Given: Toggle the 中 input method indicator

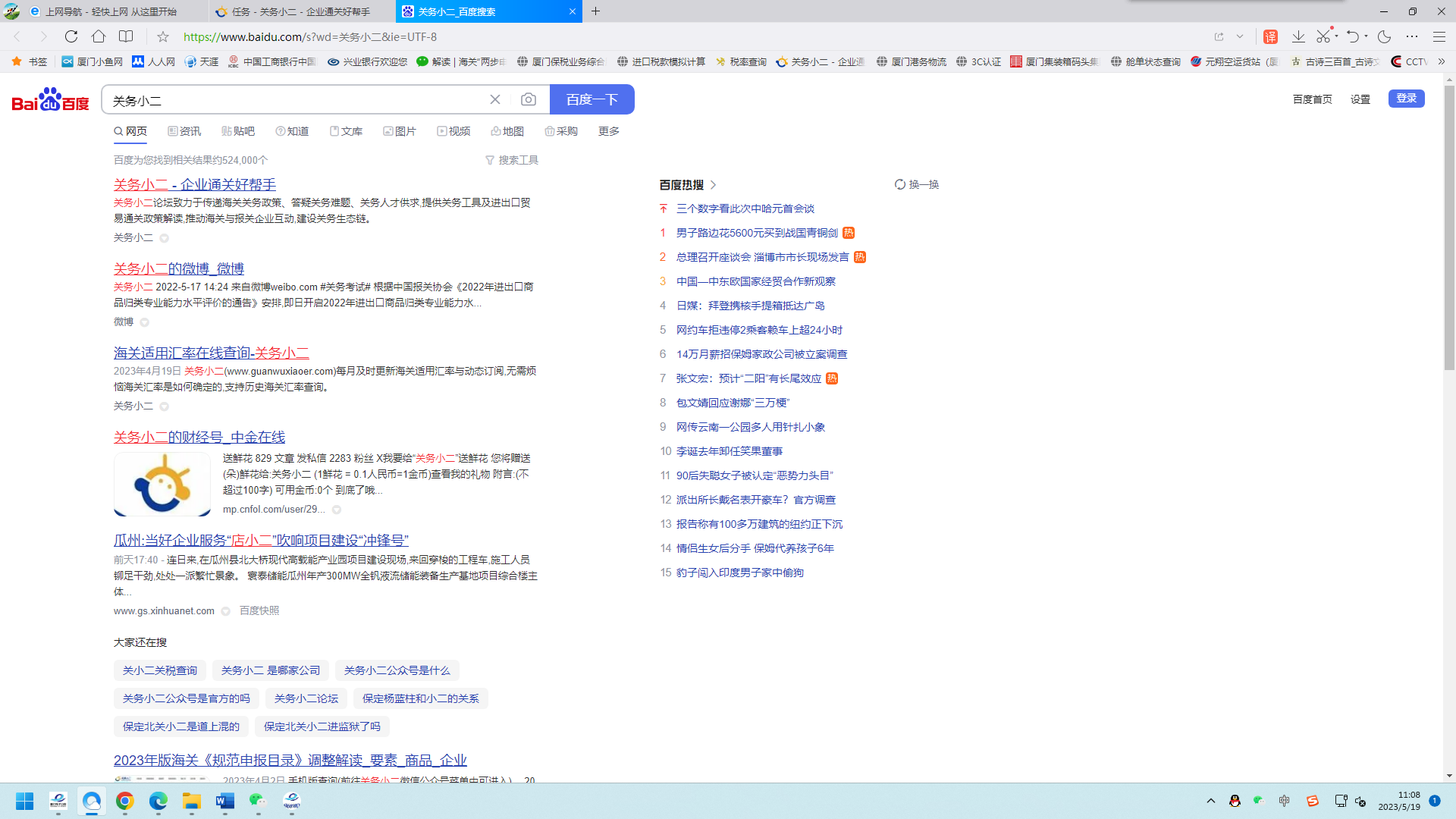Looking at the screenshot, I should point(1284,801).
